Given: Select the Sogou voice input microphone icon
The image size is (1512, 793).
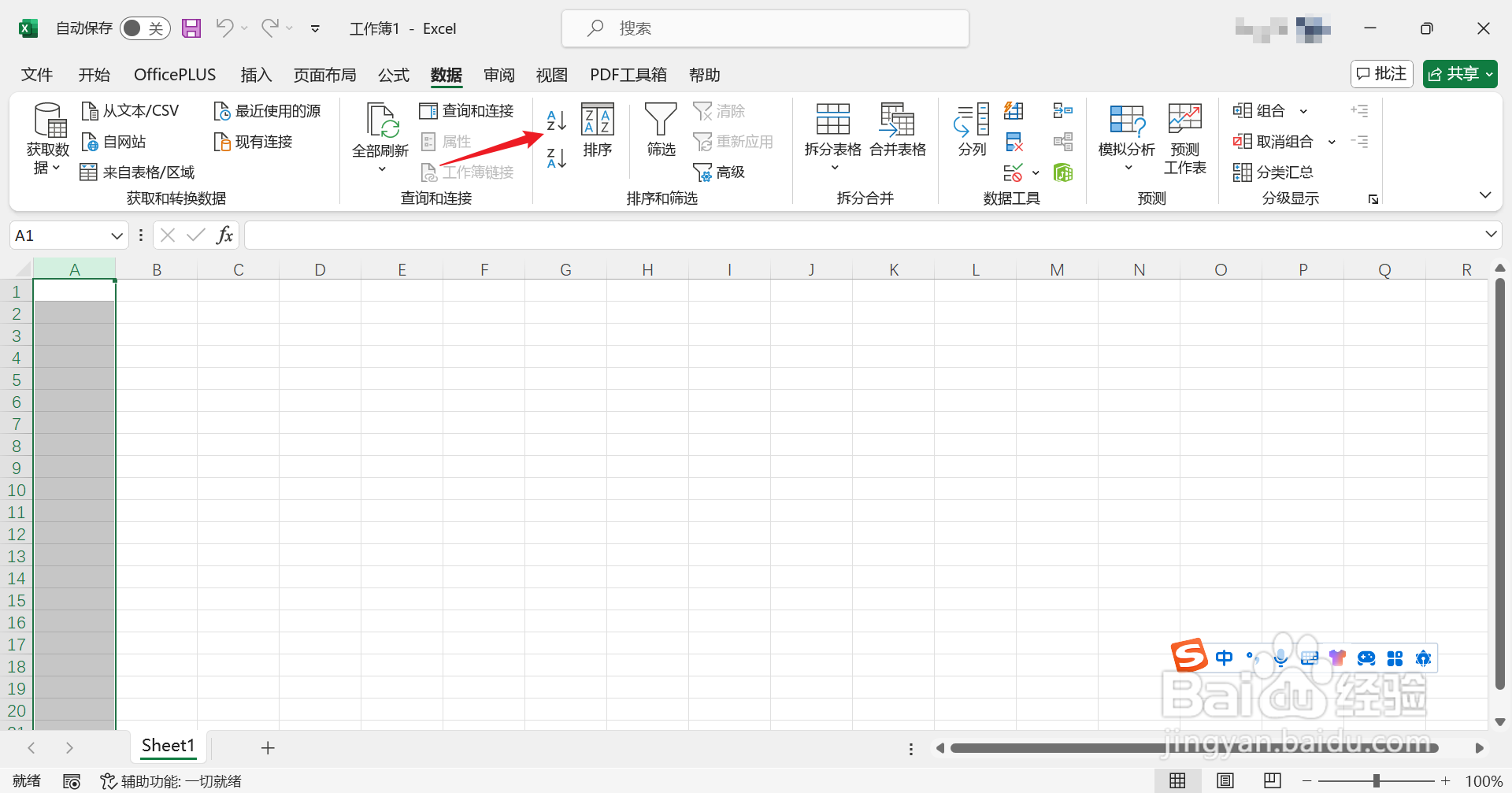Looking at the screenshot, I should [1281, 658].
